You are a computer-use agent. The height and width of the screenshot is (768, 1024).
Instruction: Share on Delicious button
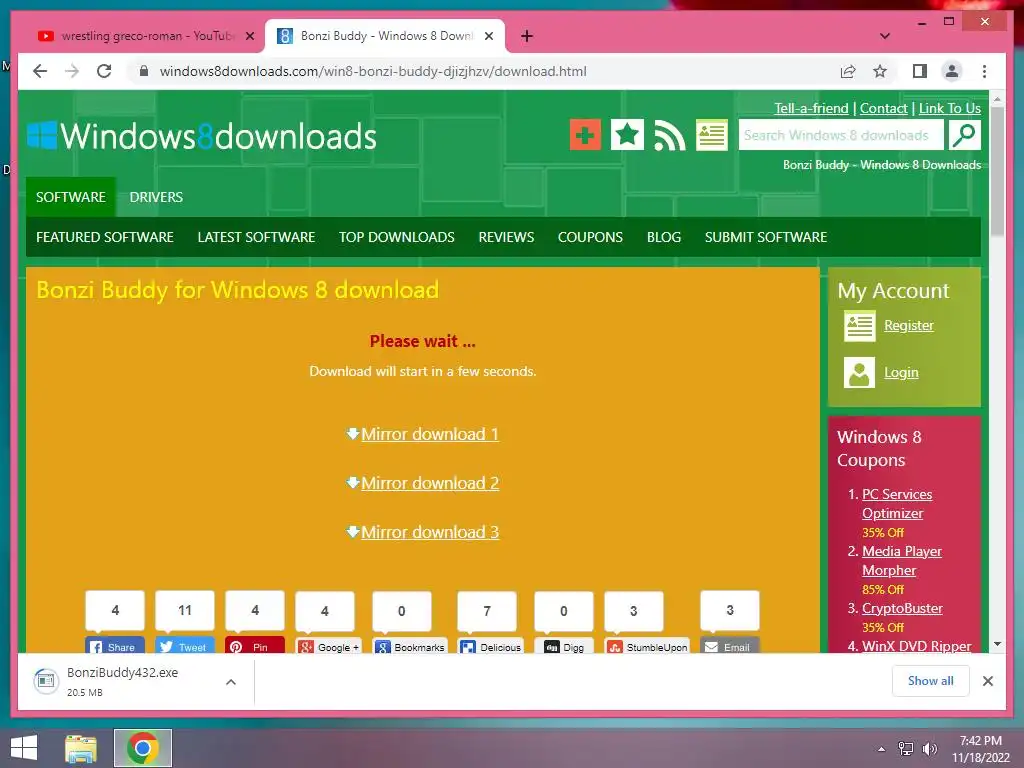tap(491, 645)
